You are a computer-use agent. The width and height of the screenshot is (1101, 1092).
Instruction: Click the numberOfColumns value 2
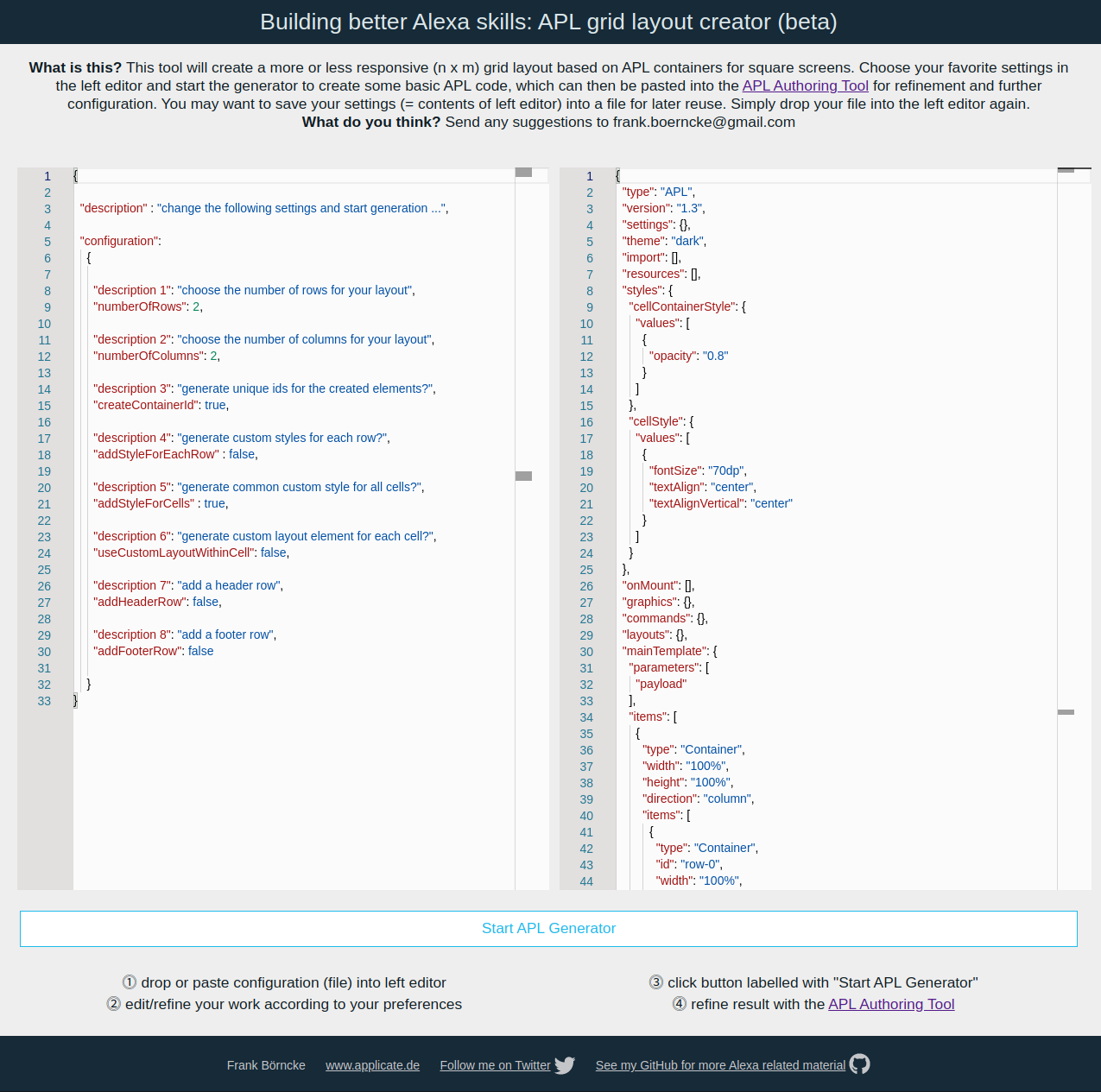click(214, 356)
